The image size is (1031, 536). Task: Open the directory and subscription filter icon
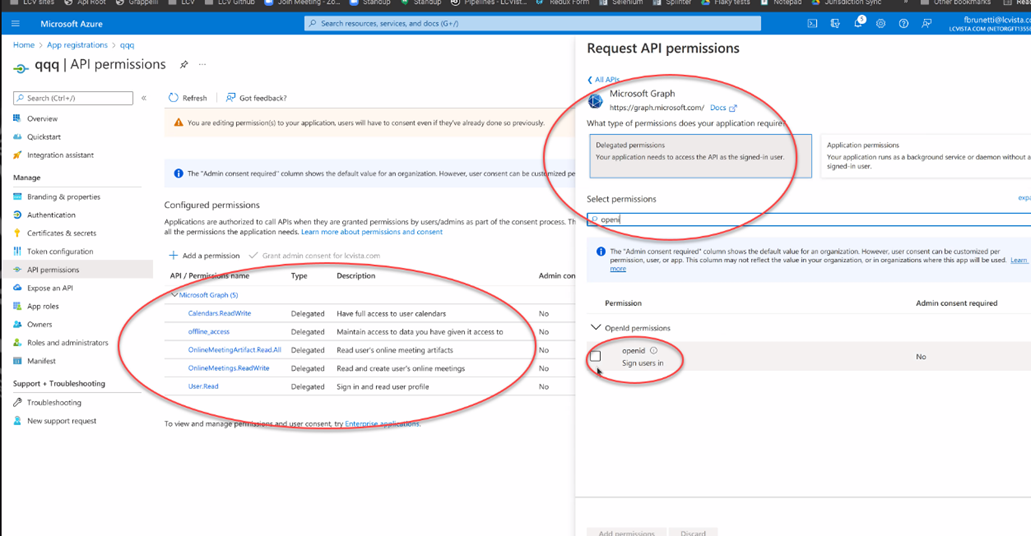pos(835,23)
